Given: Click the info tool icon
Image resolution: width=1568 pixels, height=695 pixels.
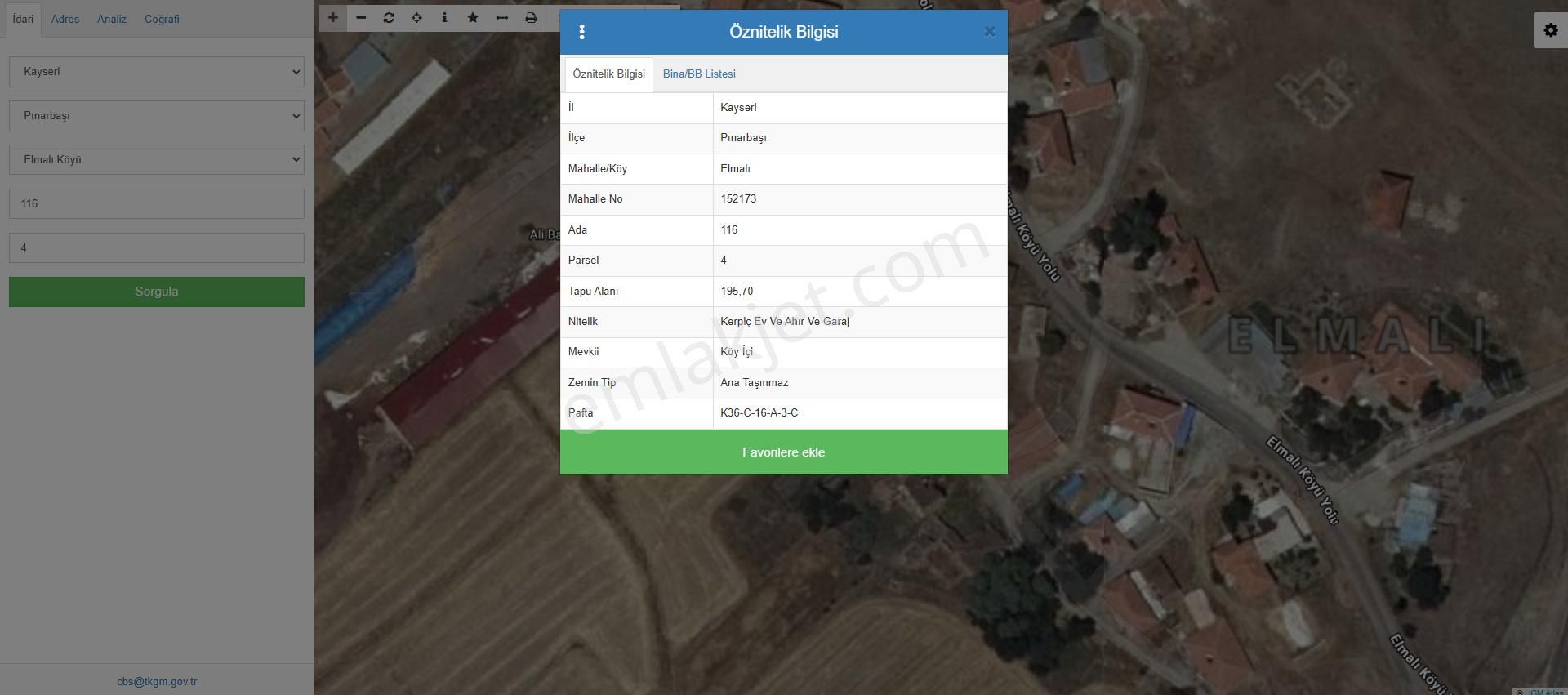Looking at the screenshot, I should 444,18.
